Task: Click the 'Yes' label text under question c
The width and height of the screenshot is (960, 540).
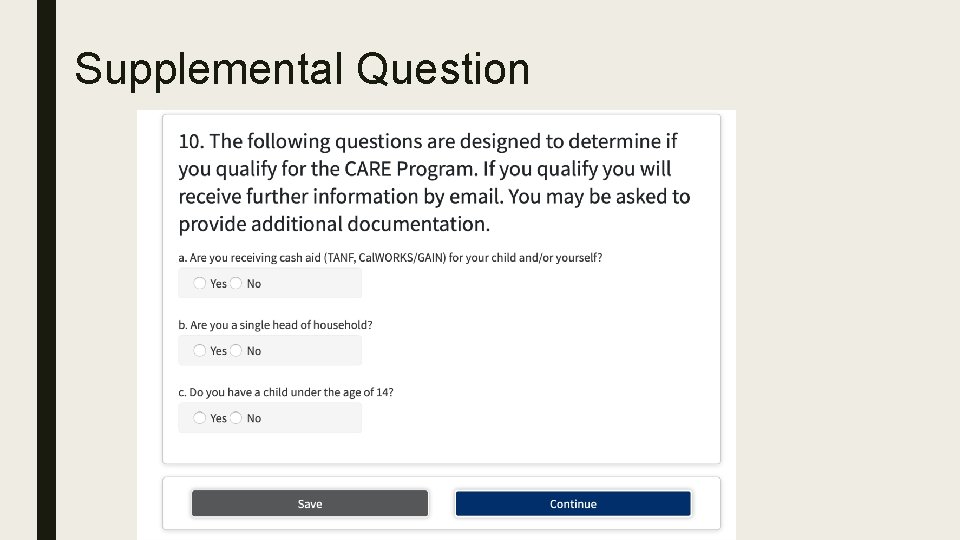Action: coord(219,418)
